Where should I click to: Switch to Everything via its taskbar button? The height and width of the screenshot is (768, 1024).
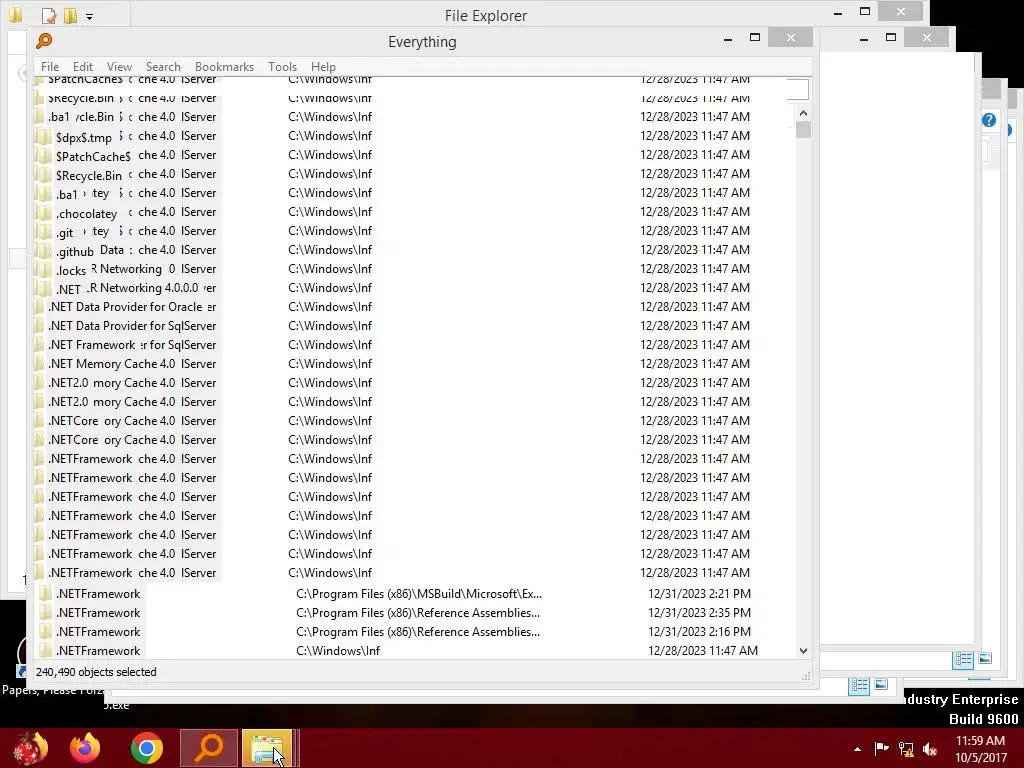pyautogui.click(x=209, y=748)
